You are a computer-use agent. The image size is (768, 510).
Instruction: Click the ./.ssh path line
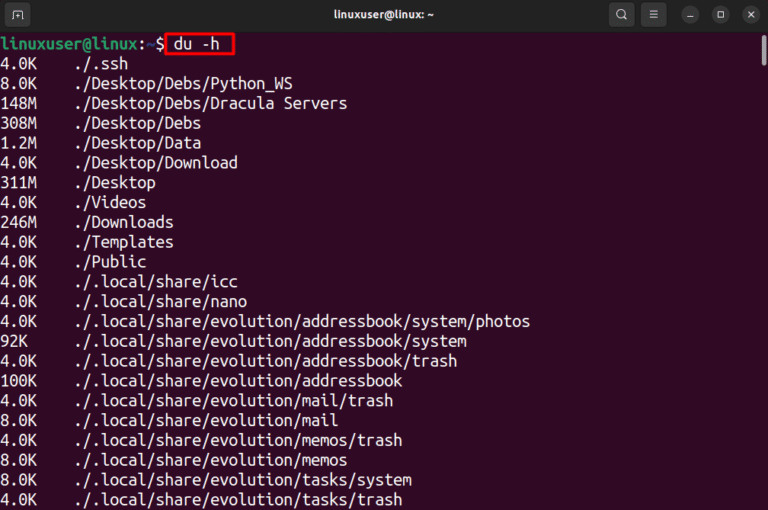click(64, 64)
